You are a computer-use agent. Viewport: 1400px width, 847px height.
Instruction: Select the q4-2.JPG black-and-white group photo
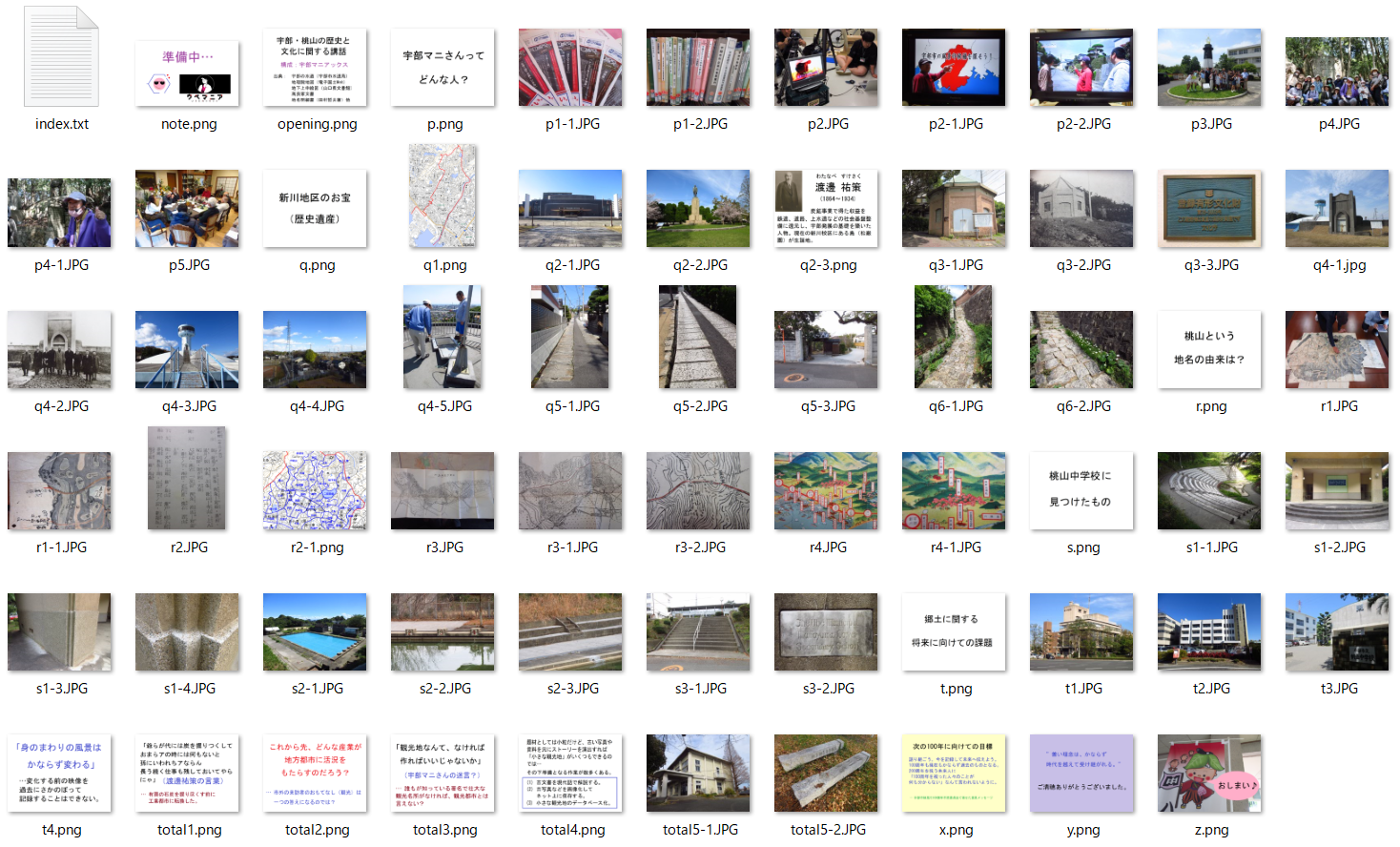click(60, 350)
